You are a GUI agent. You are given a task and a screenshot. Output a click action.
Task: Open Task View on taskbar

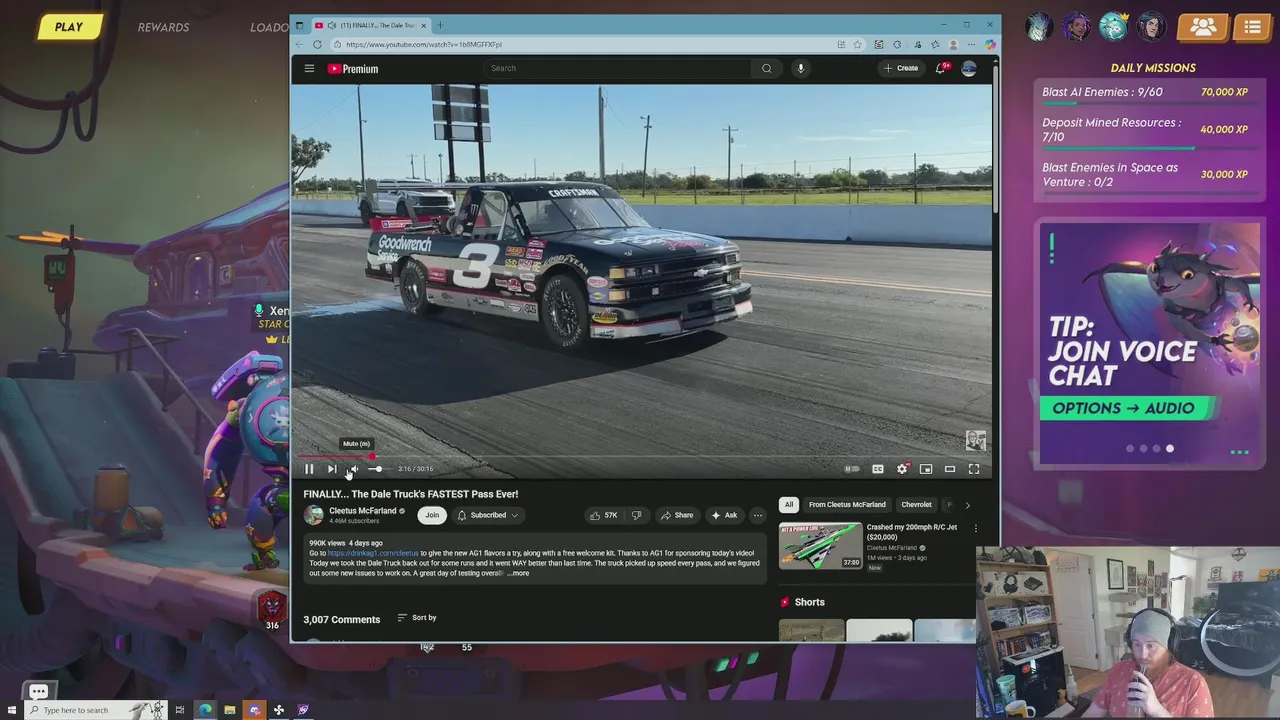click(180, 710)
